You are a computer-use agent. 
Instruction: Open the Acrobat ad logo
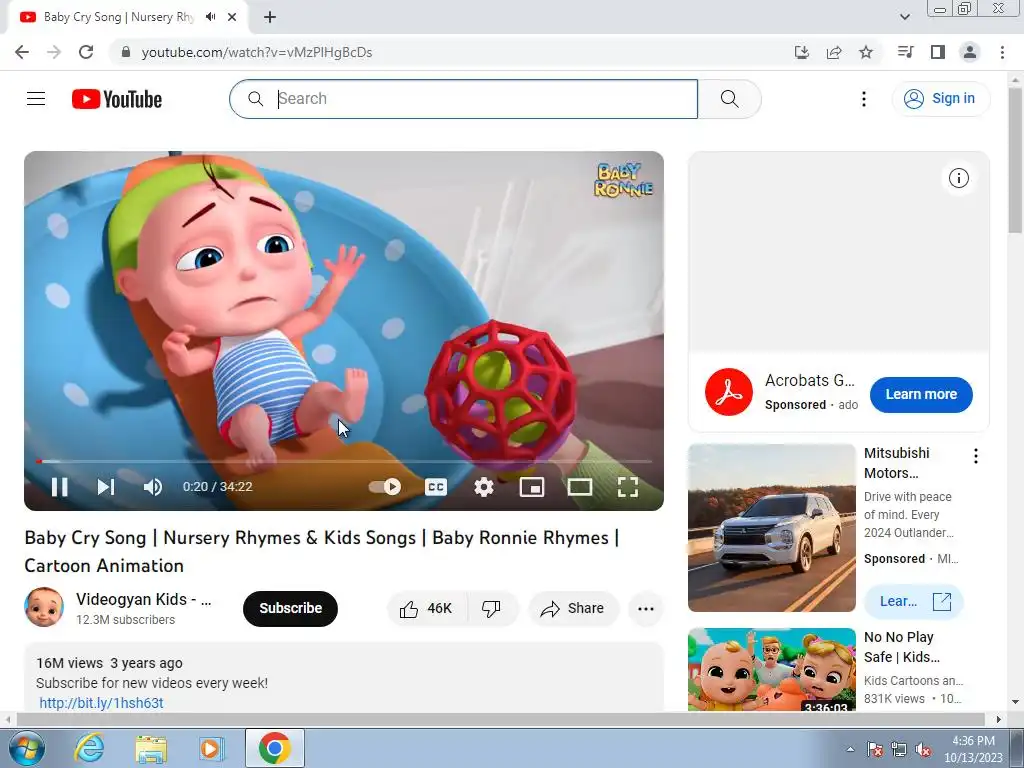point(729,392)
